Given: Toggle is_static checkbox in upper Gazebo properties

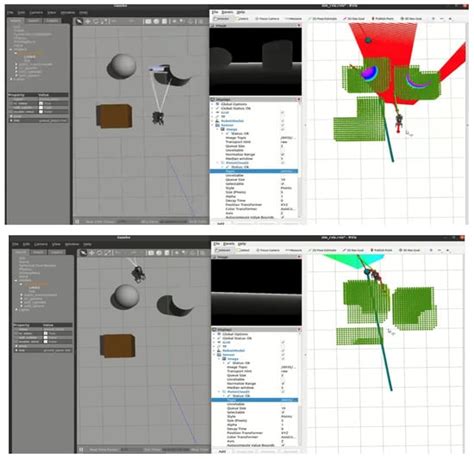Looking at the screenshot, I should [41, 104].
